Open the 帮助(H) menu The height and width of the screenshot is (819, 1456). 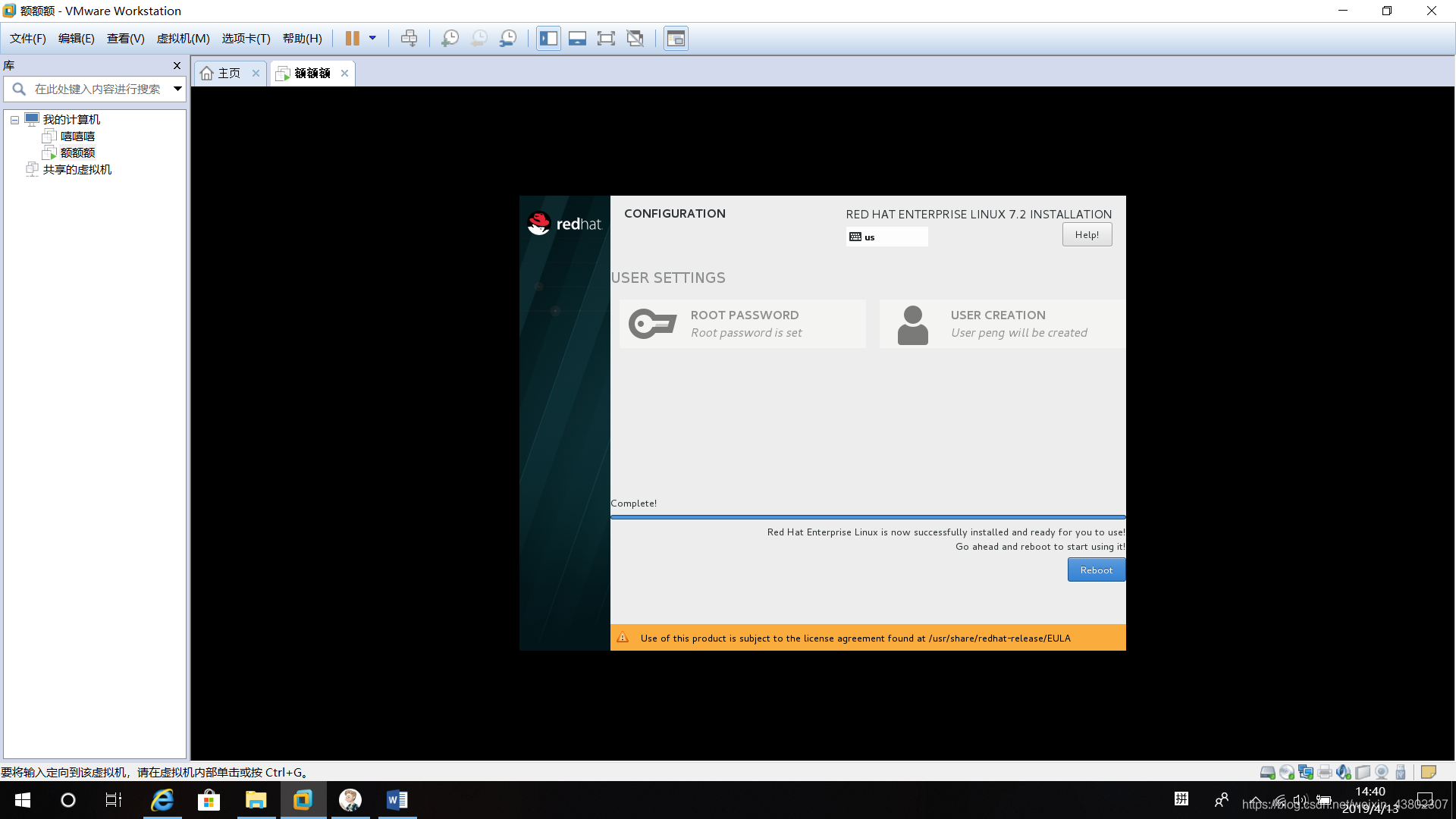pyautogui.click(x=303, y=39)
